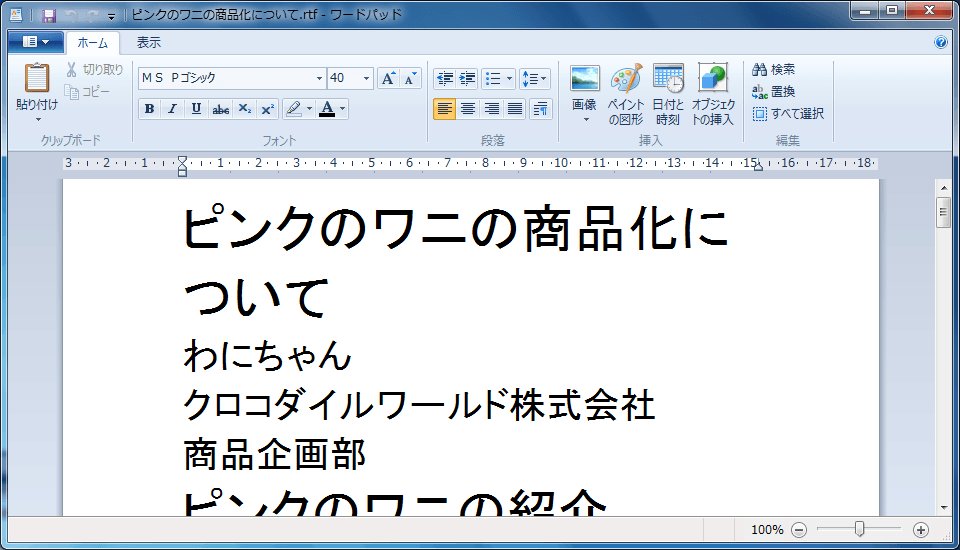Open the Paste dropdown arrow
The image size is (960, 550).
(37, 119)
